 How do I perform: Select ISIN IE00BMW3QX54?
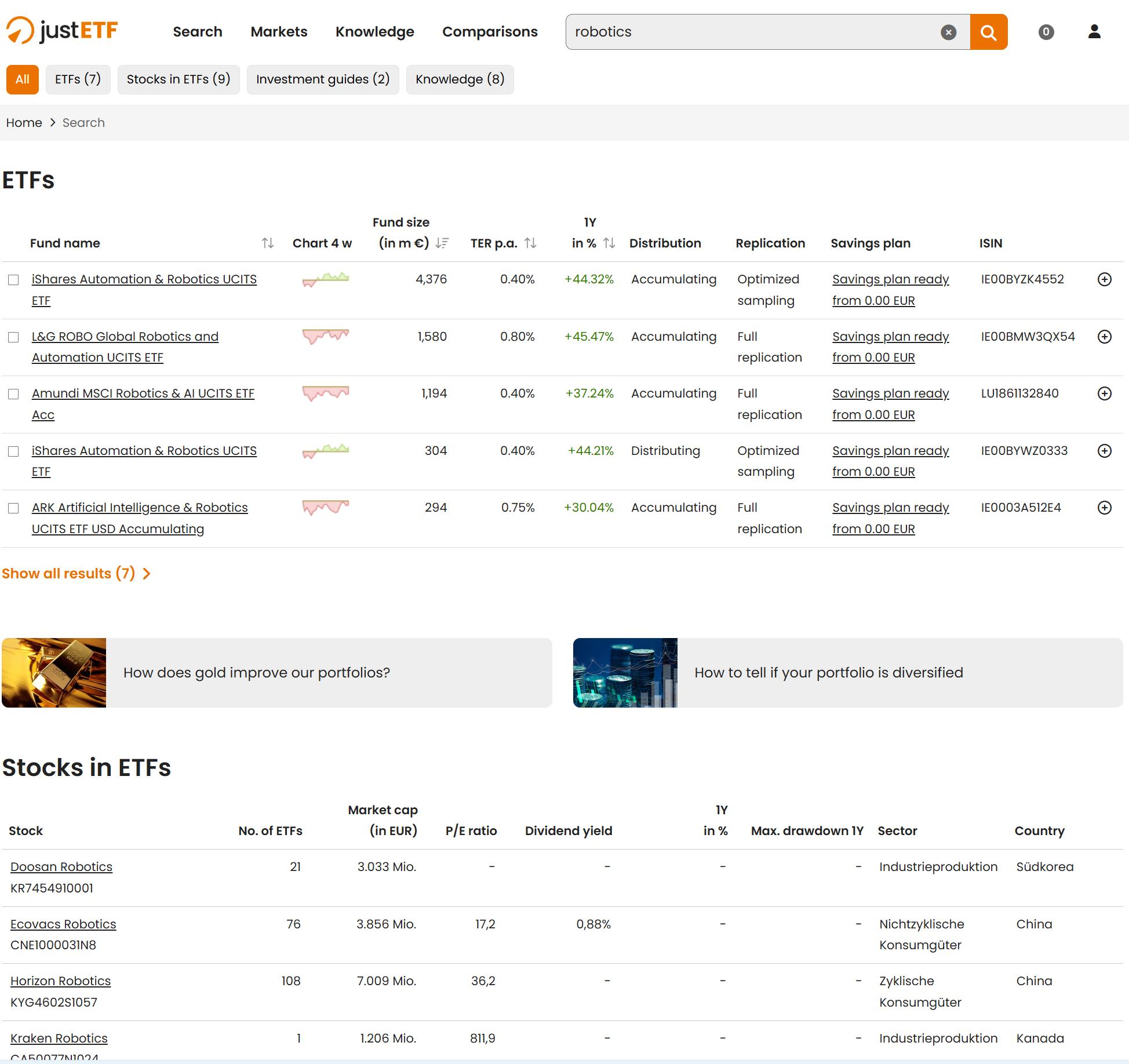pos(1028,337)
